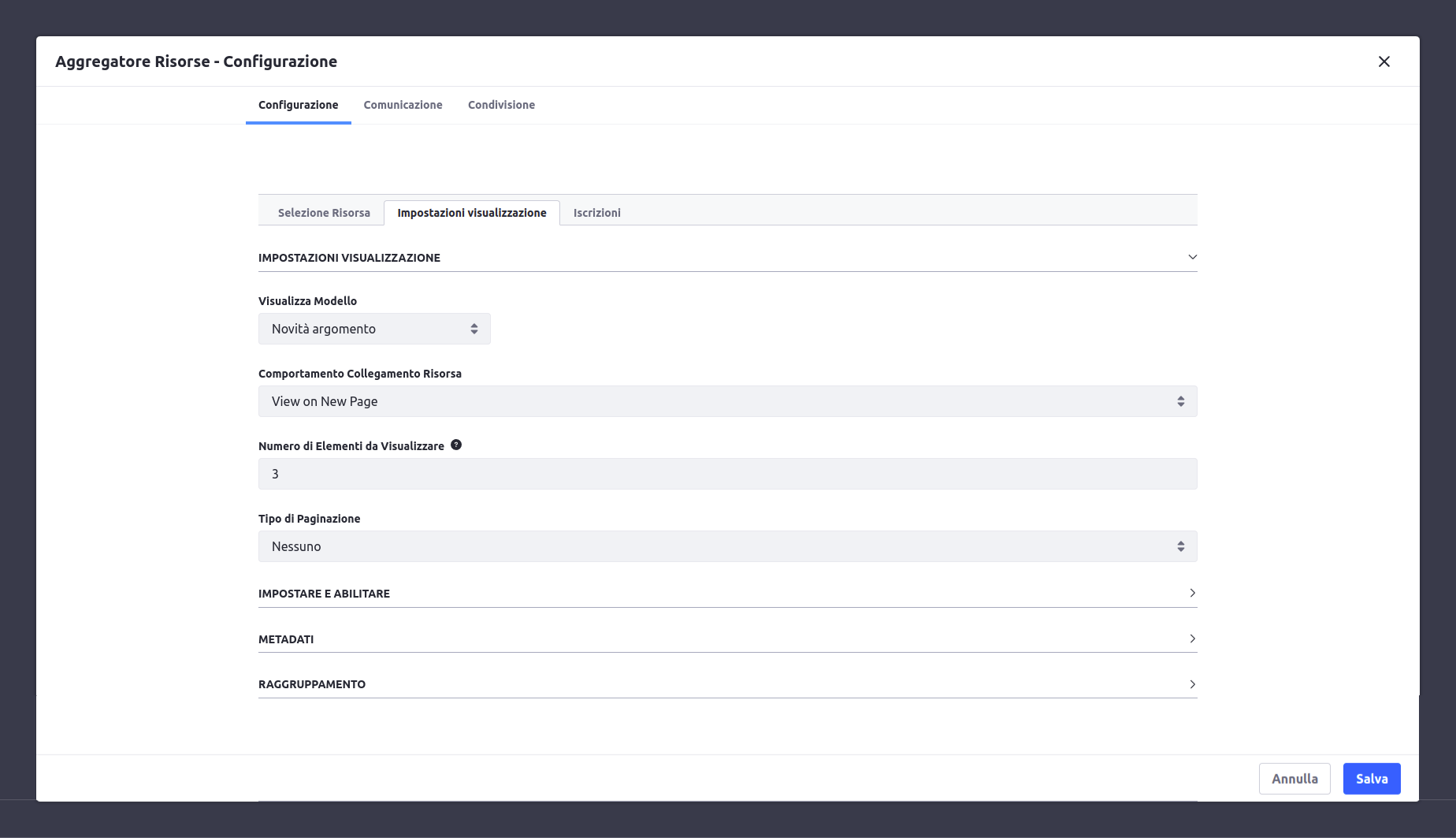Close the configuration dialog with X icon
The width and height of the screenshot is (1456, 838).
click(1384, 61)
